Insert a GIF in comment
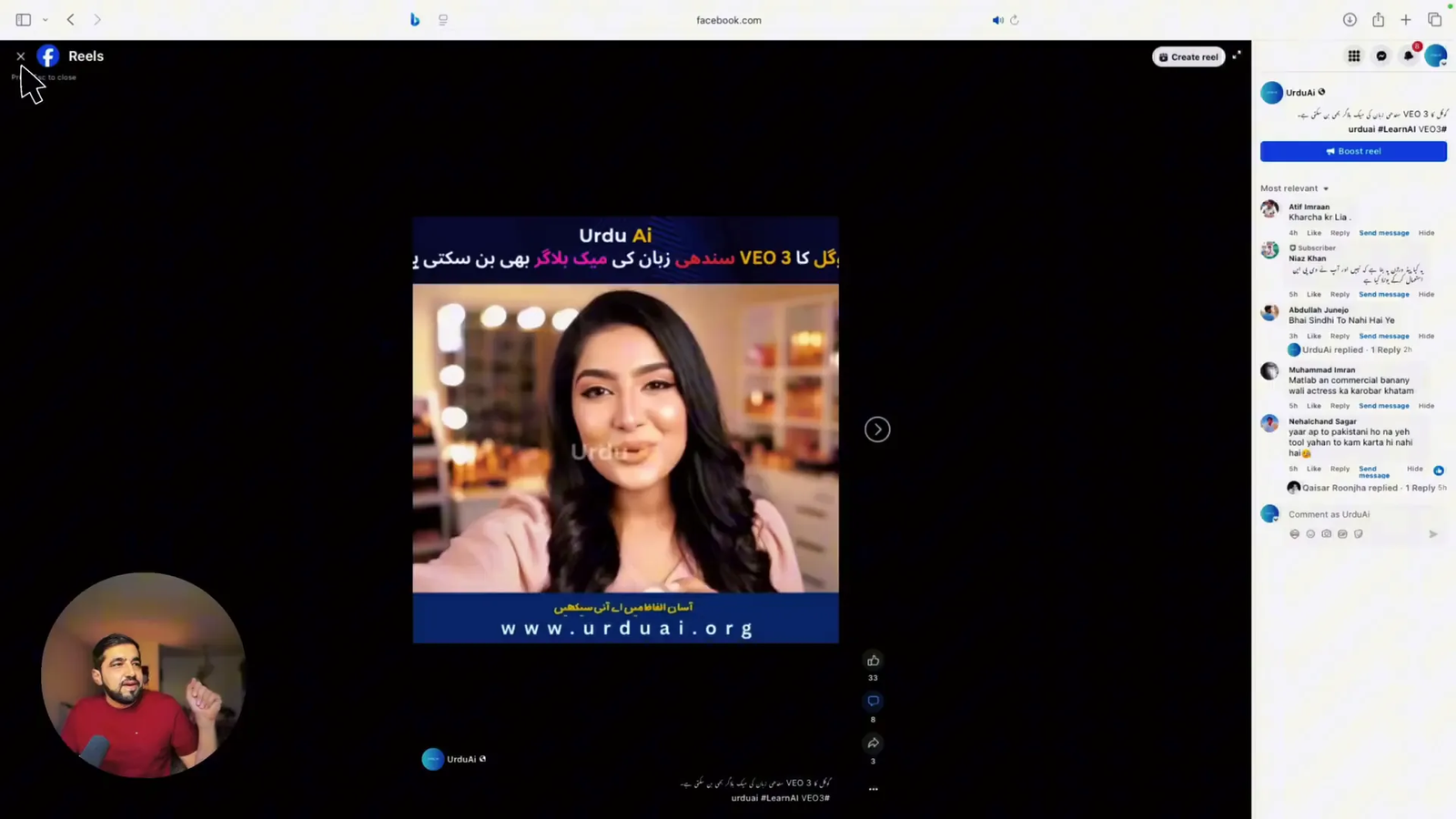The width and height of the screenshot is (1456, 819). [1342, 534]
